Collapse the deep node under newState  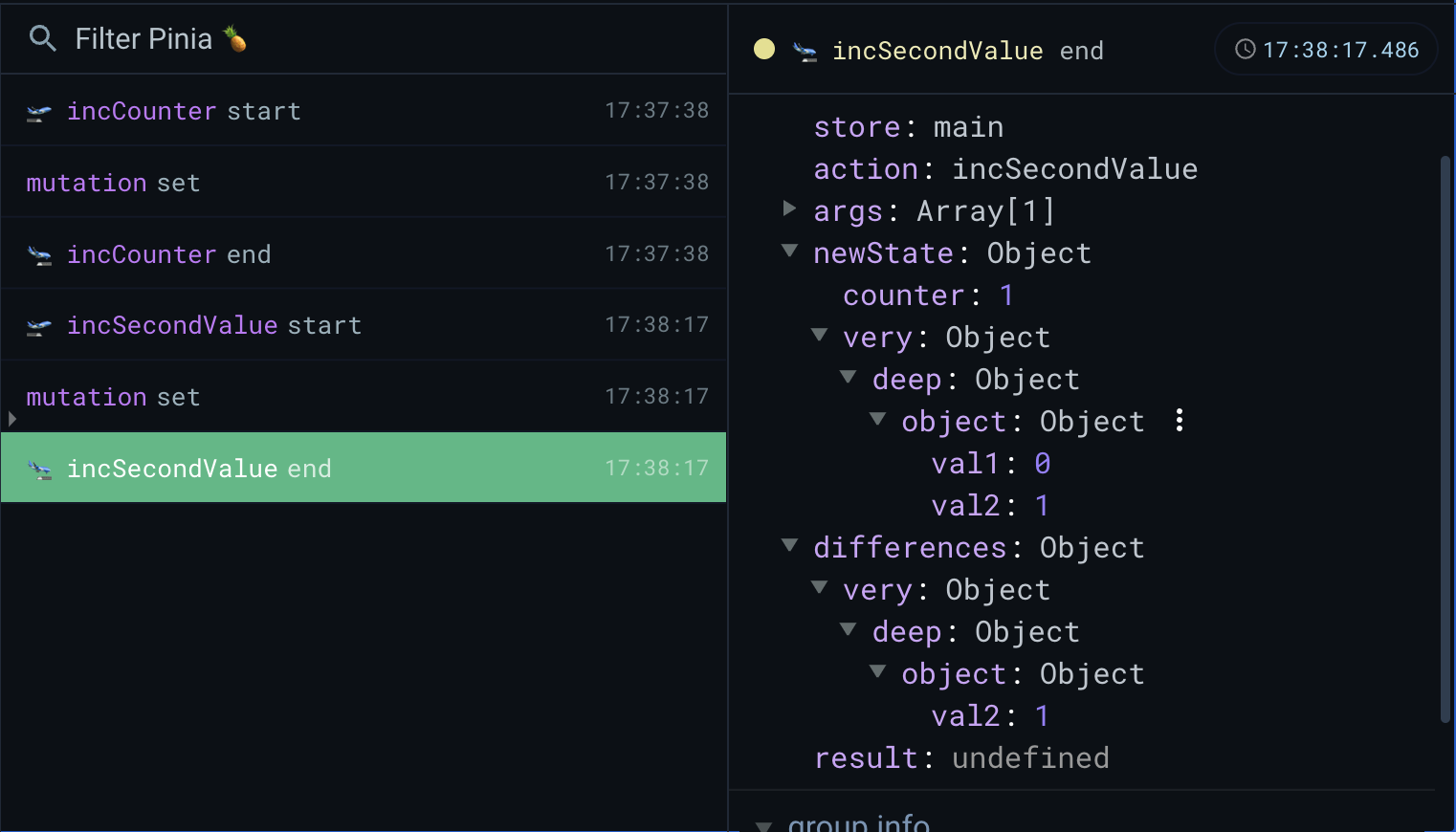[x=848, y=377]
